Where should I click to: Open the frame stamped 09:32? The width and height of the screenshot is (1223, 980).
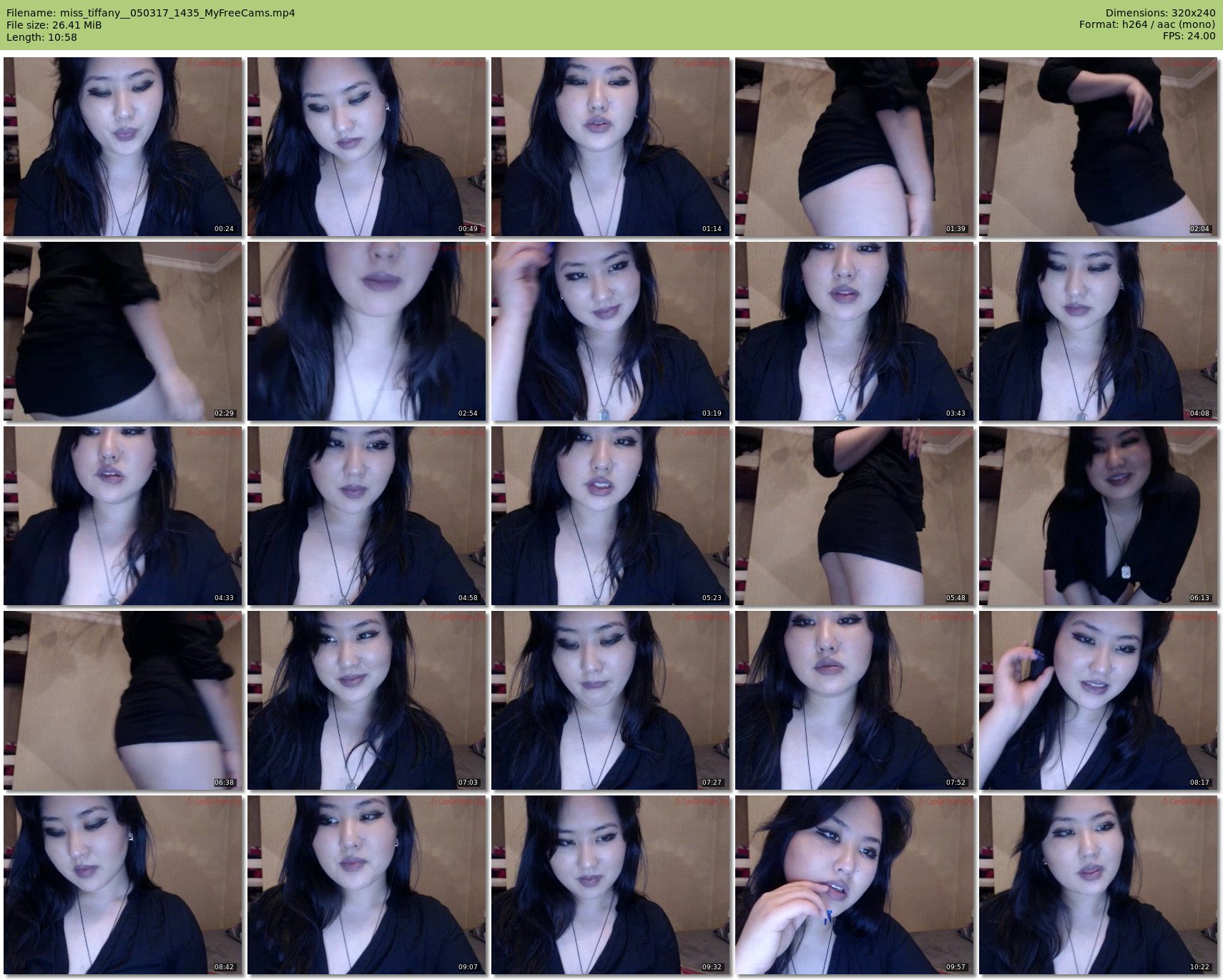click(611, 885)
